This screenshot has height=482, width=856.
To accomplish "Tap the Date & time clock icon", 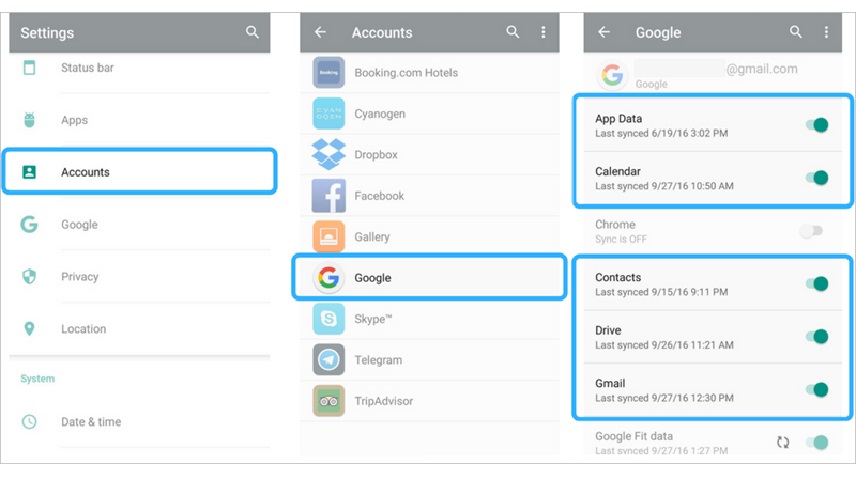I will coord(29,421).
